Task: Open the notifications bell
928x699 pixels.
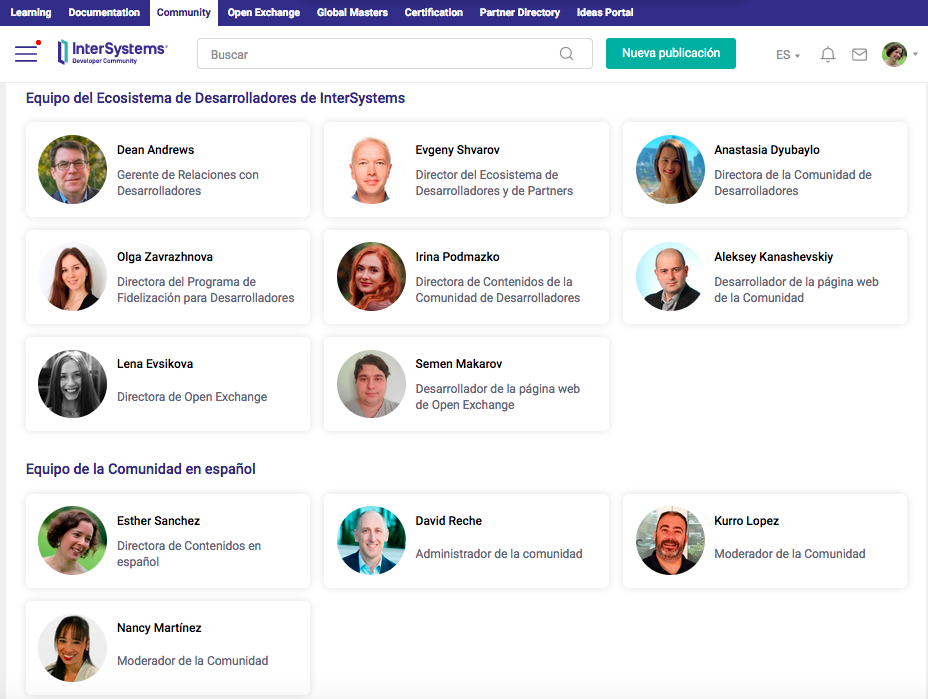Action: click(x=827, y=55)
